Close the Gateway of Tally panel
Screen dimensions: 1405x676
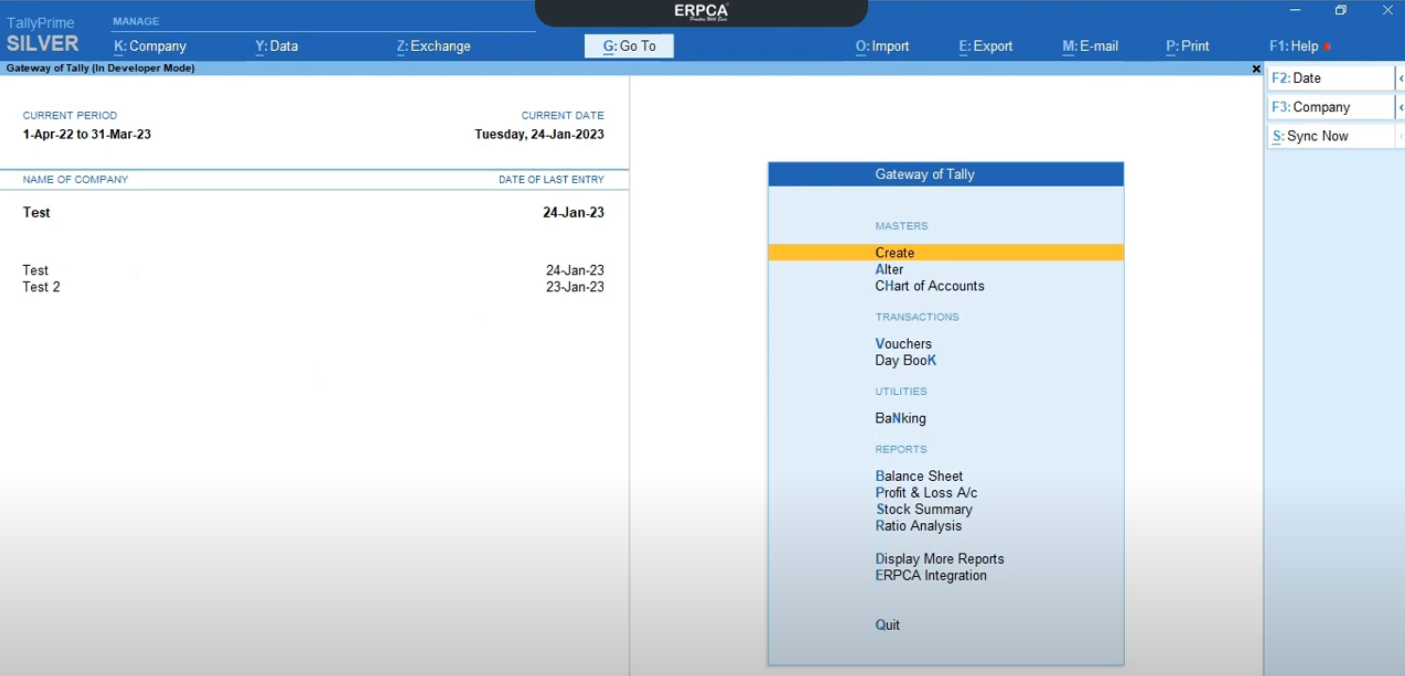[x=1256, y=69]
